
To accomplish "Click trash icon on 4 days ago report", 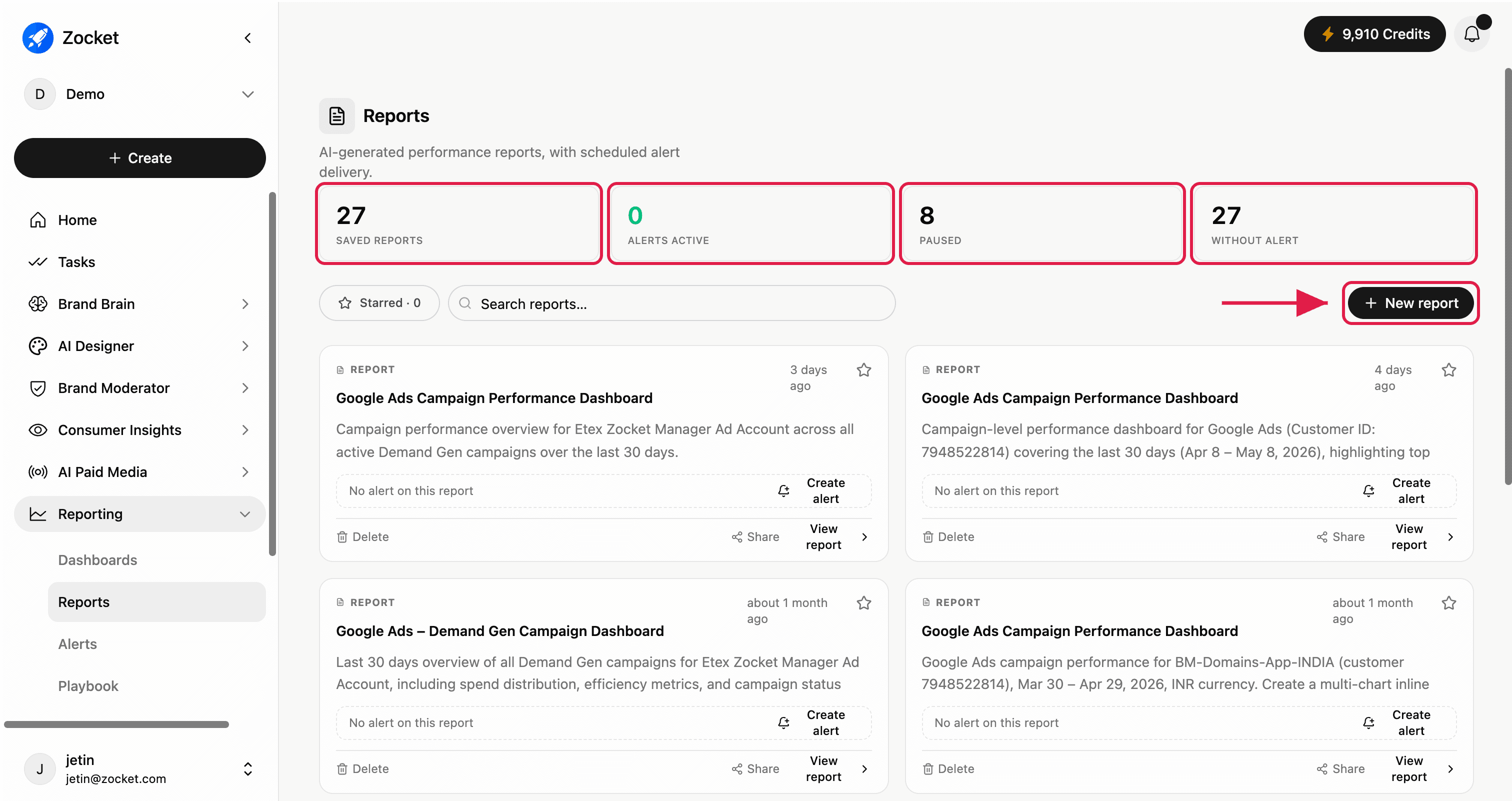I will click(928, 537).
